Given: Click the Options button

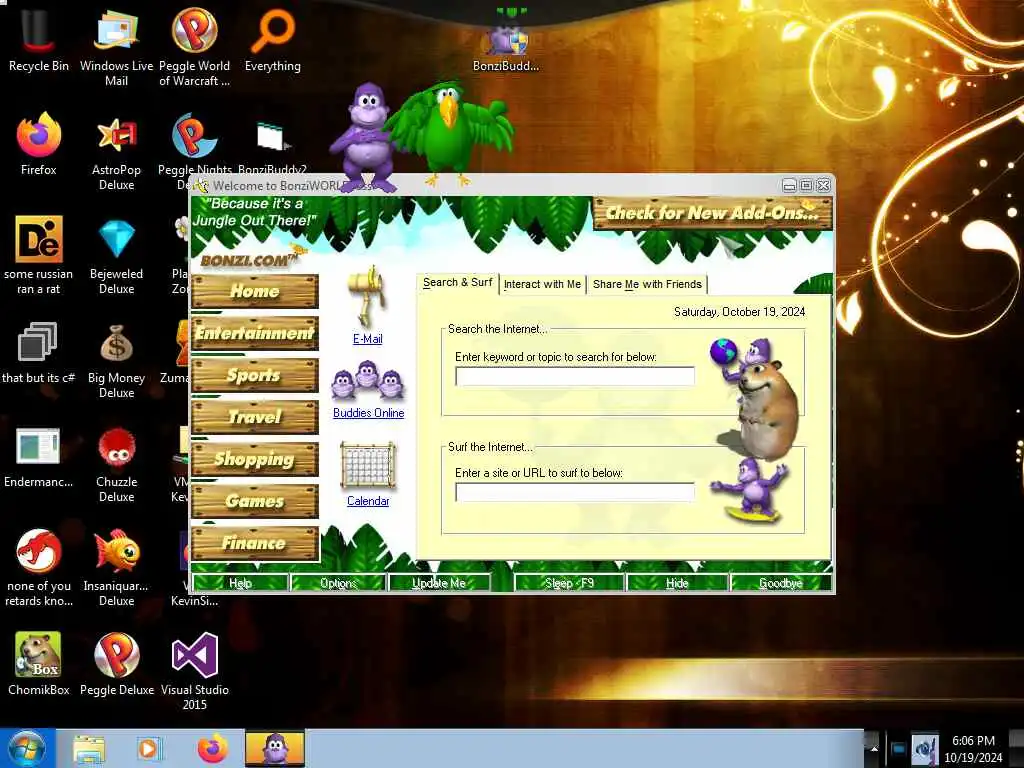Looking at the screenshot, I should tap(338, 583).
